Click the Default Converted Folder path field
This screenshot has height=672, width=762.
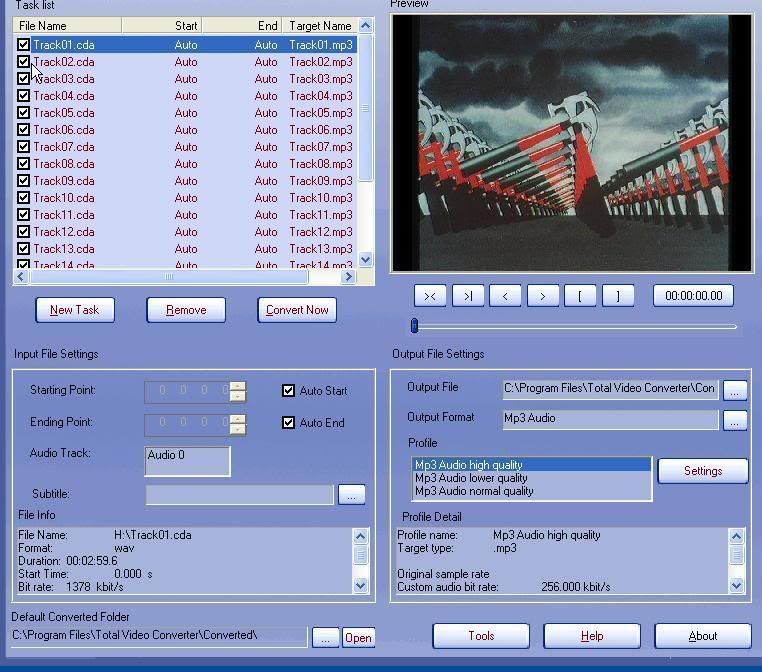[x=159, y=636]
